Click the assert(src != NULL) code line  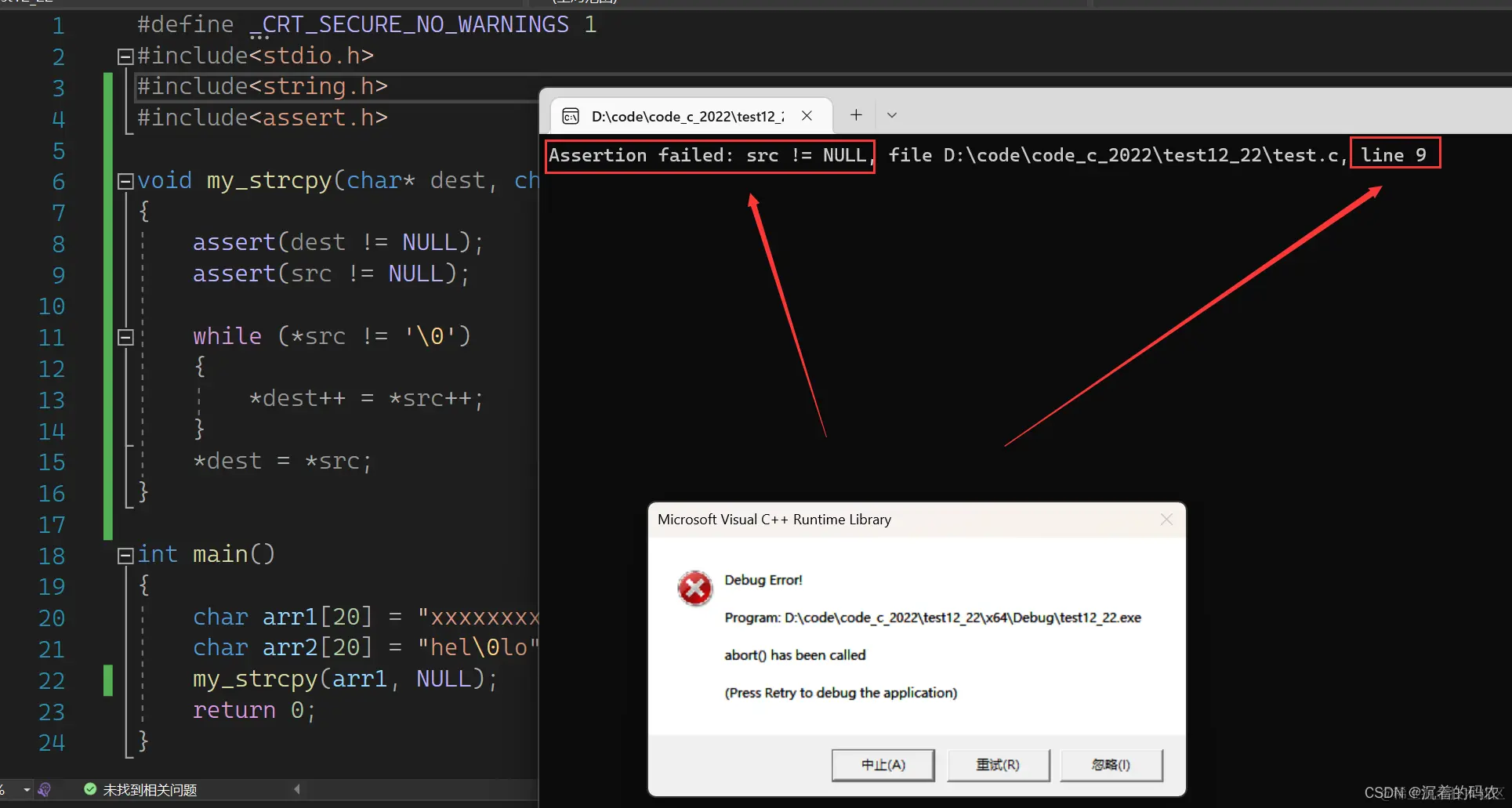click(x=331, y=274)
